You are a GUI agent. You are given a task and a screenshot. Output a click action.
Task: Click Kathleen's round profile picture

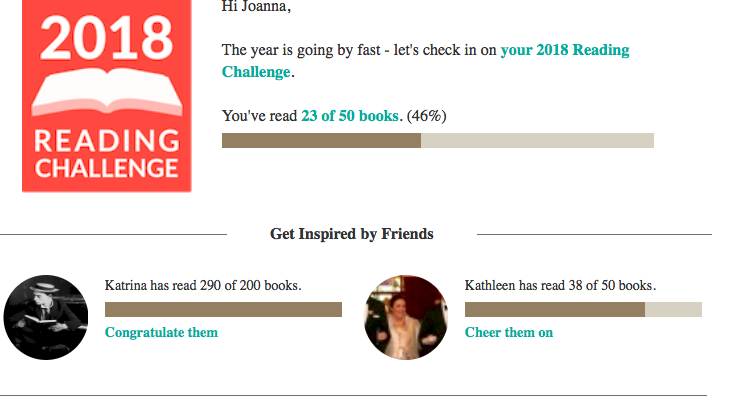406,317
